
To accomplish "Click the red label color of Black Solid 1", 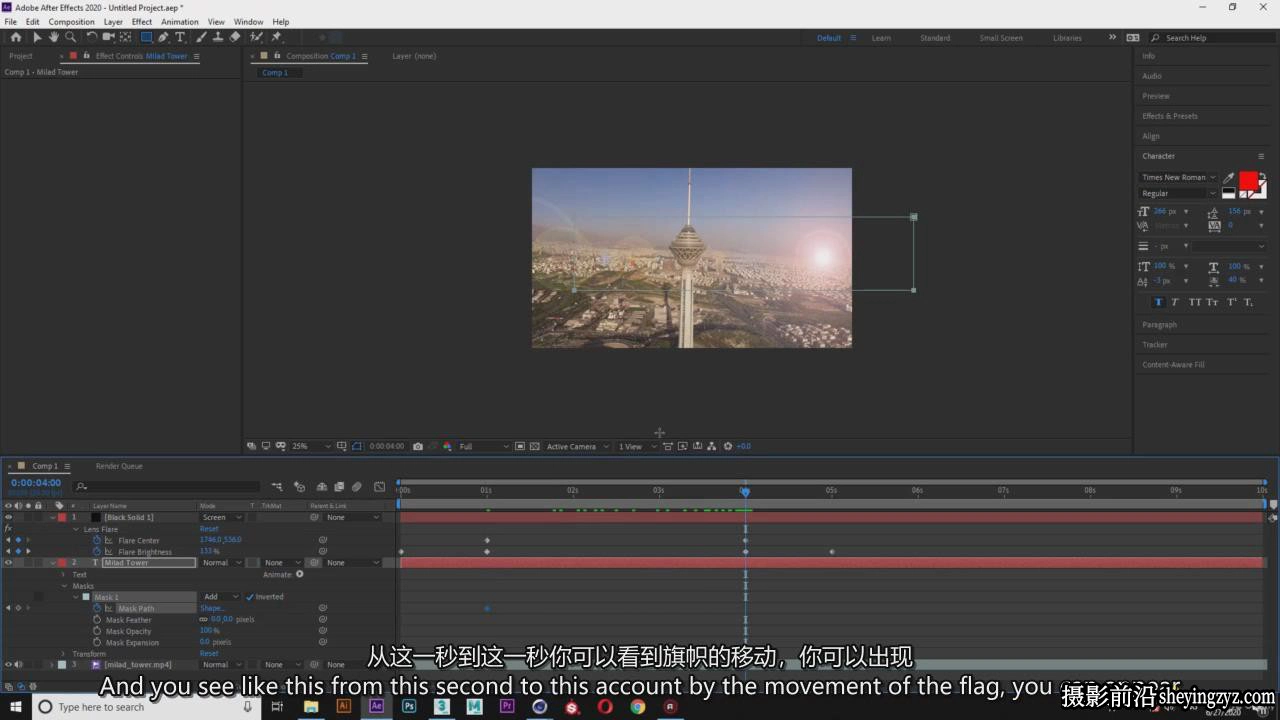I will (x=62, y=517).
